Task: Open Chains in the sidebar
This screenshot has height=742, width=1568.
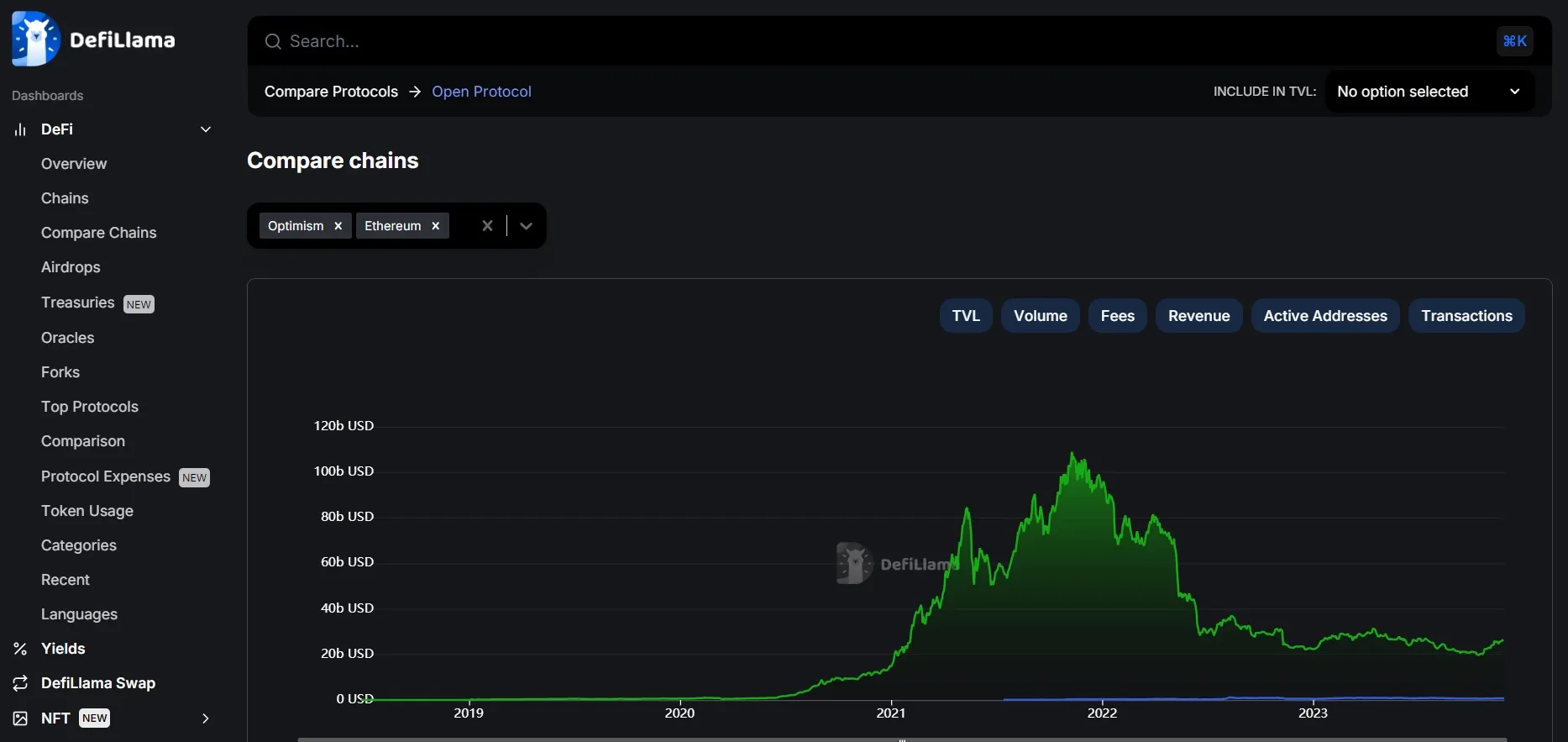Action: 65,198
